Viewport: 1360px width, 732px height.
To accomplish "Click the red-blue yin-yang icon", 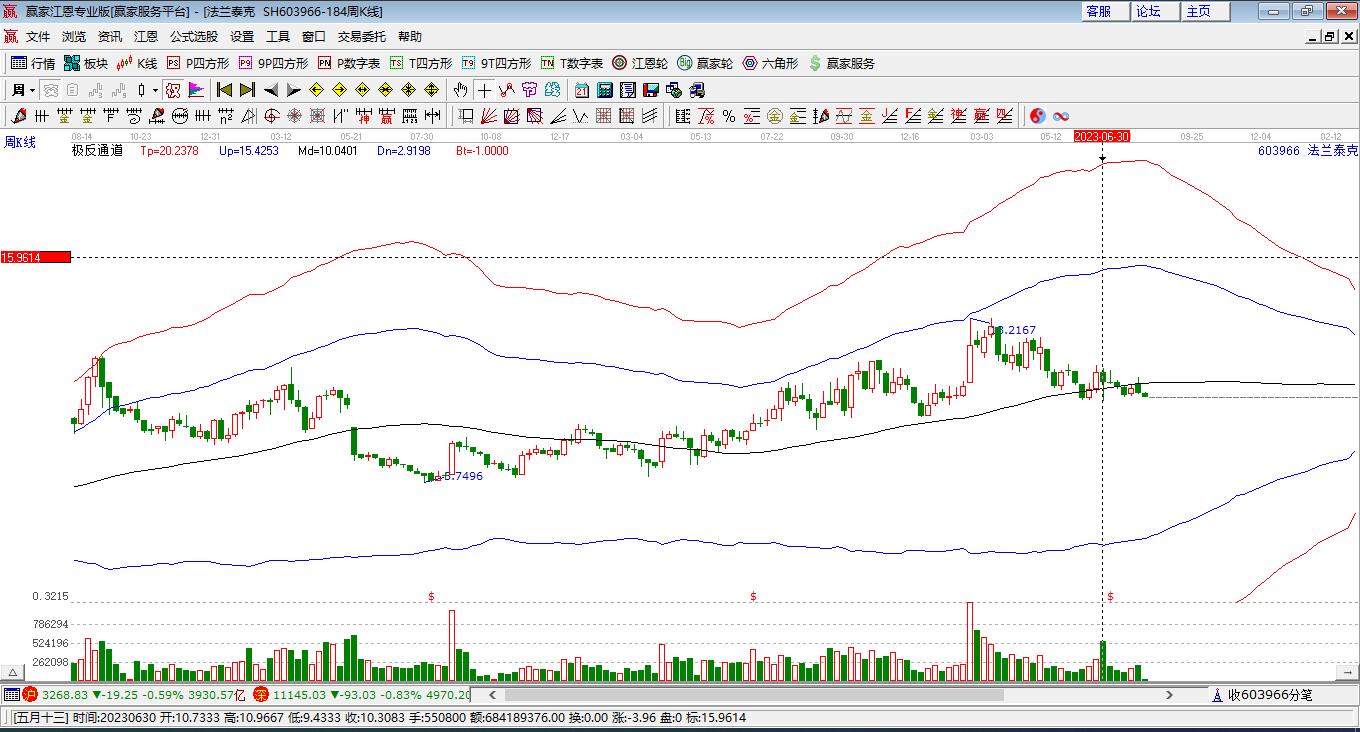I will point(1038,116).
